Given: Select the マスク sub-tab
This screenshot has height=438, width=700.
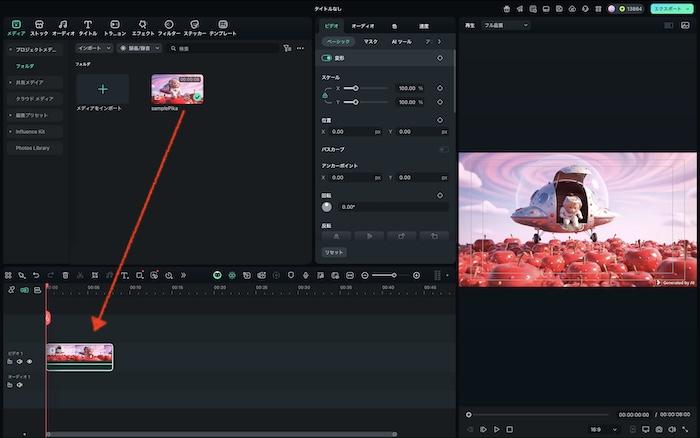Looking at the screenshot, I should pos(370,42).
